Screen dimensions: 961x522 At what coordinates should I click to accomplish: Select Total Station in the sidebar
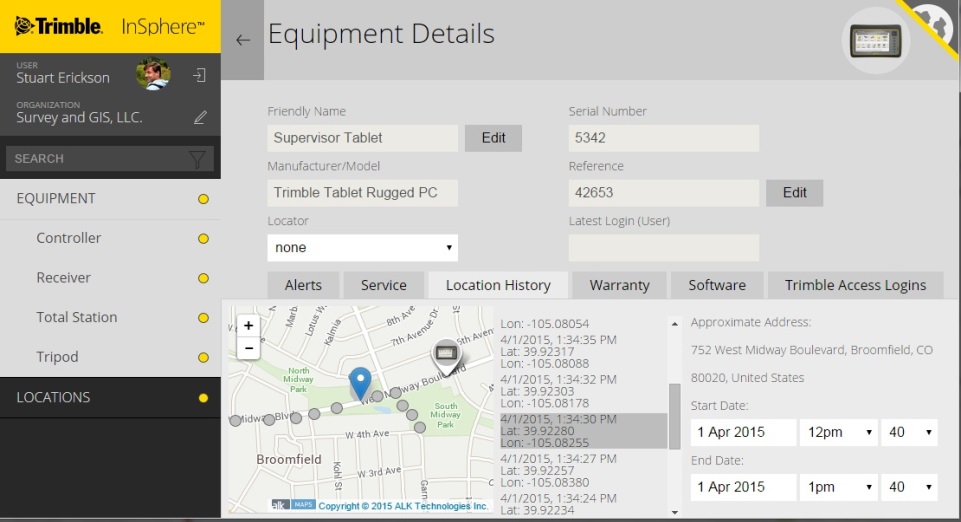pos(110,317)
